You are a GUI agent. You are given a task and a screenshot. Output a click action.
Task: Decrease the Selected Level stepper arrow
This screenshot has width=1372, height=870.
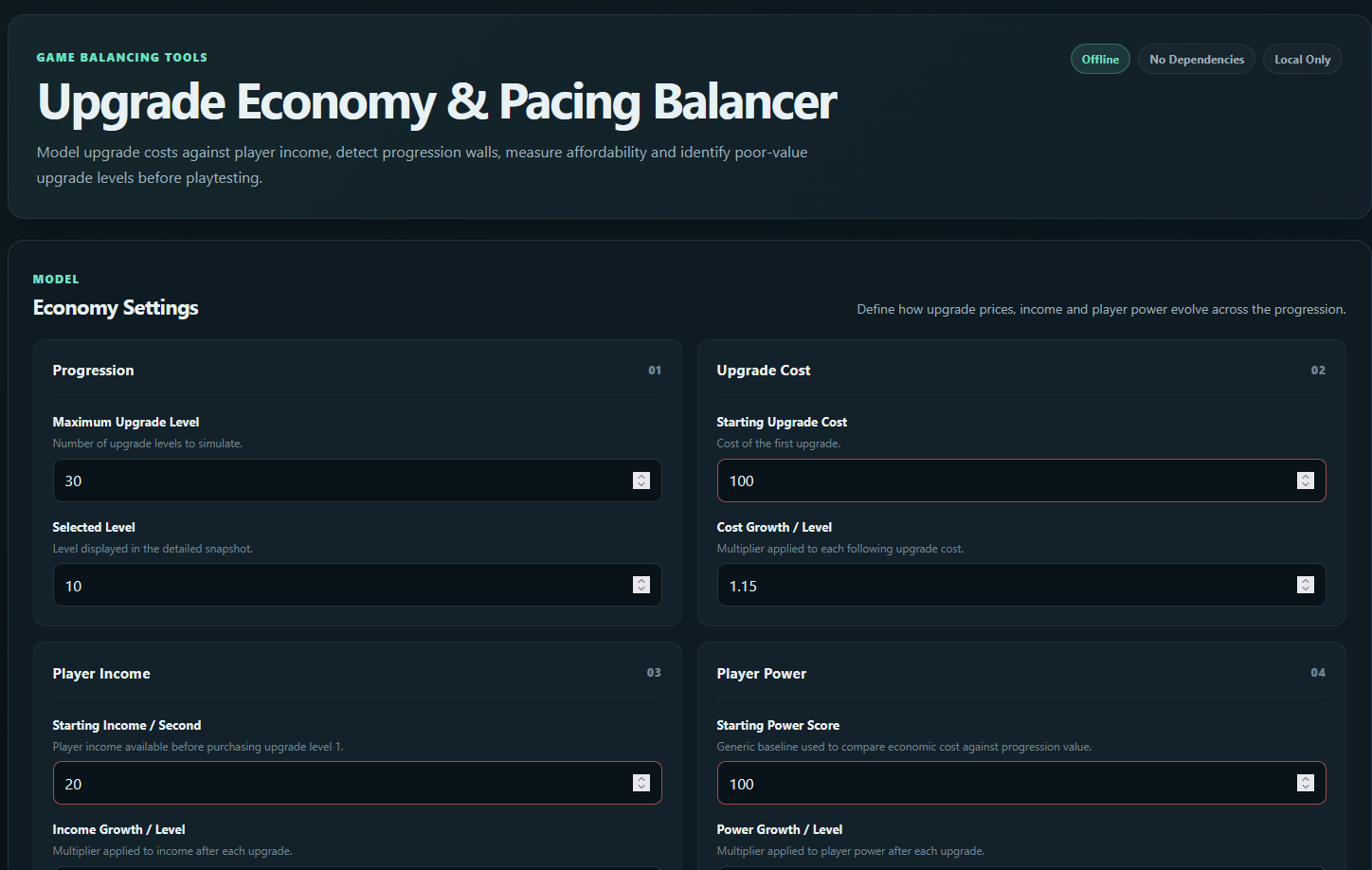(x=641, y=590)
